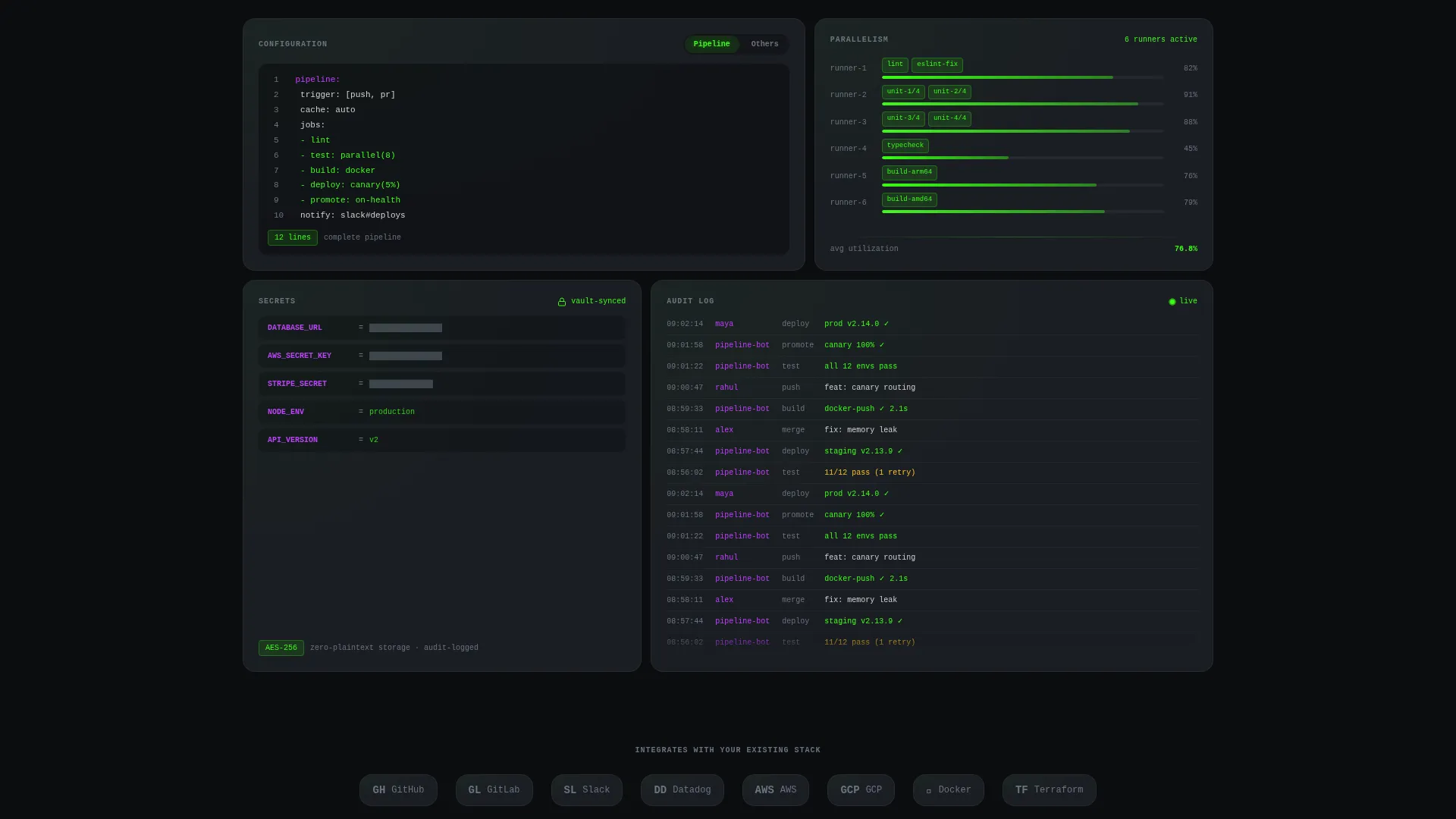Click the 'complete pipeline' caption

pos(362,237)
